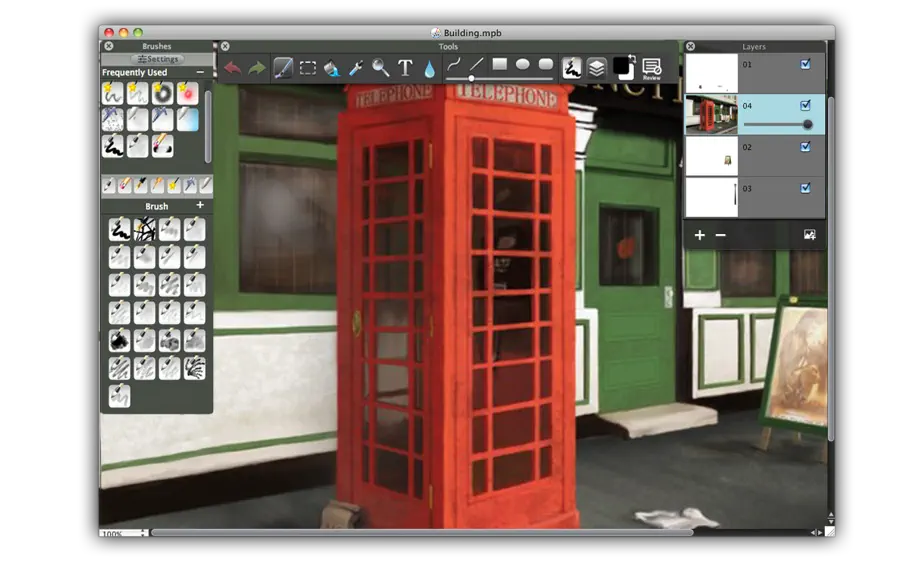Select the Text tool in toolbar
The width and height of the screenshot is (922, 576).
tap(405, 68)
